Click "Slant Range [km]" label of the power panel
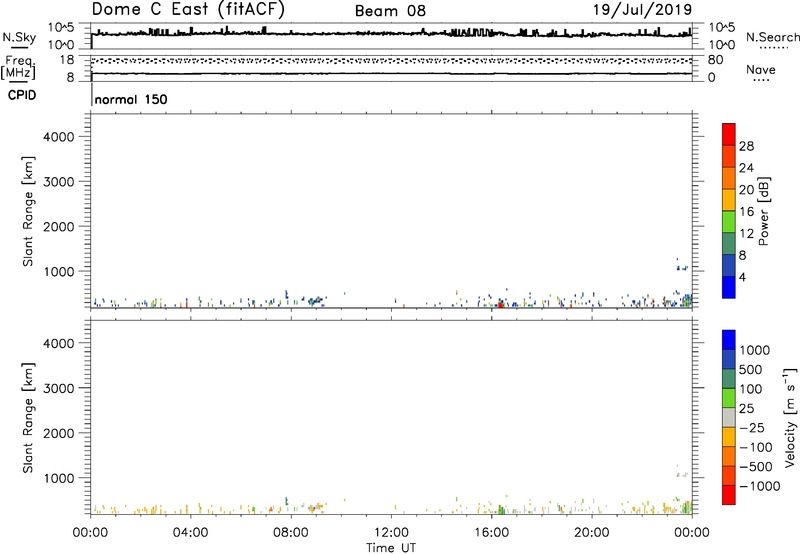800x554 pixels. [28, 211]
